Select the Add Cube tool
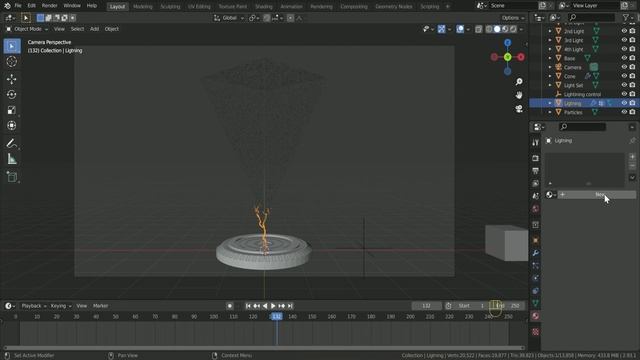 pos(11,177)
